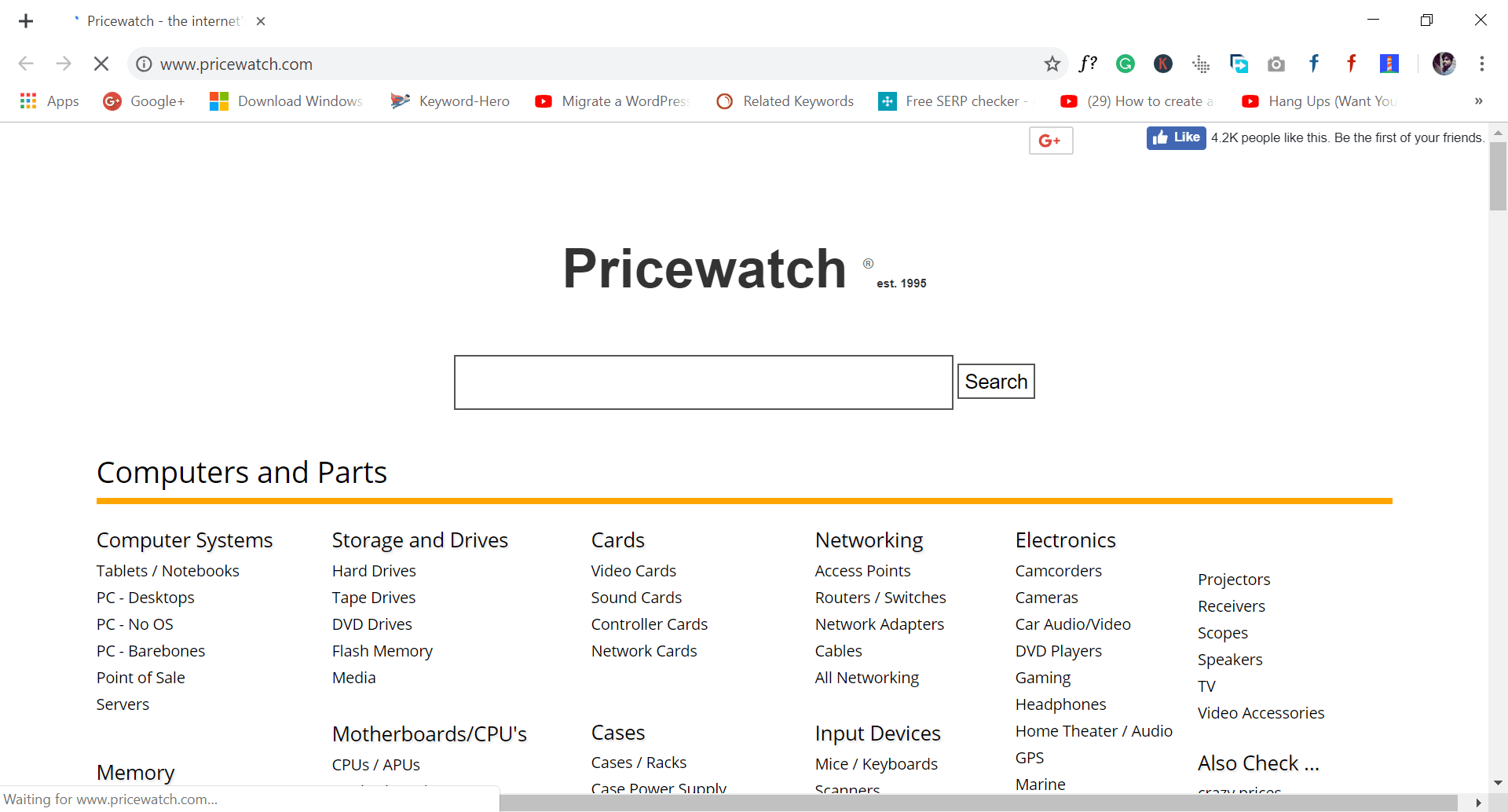Open Cases / Racks link
This screenshot has width=1508, height=812.
639,763
